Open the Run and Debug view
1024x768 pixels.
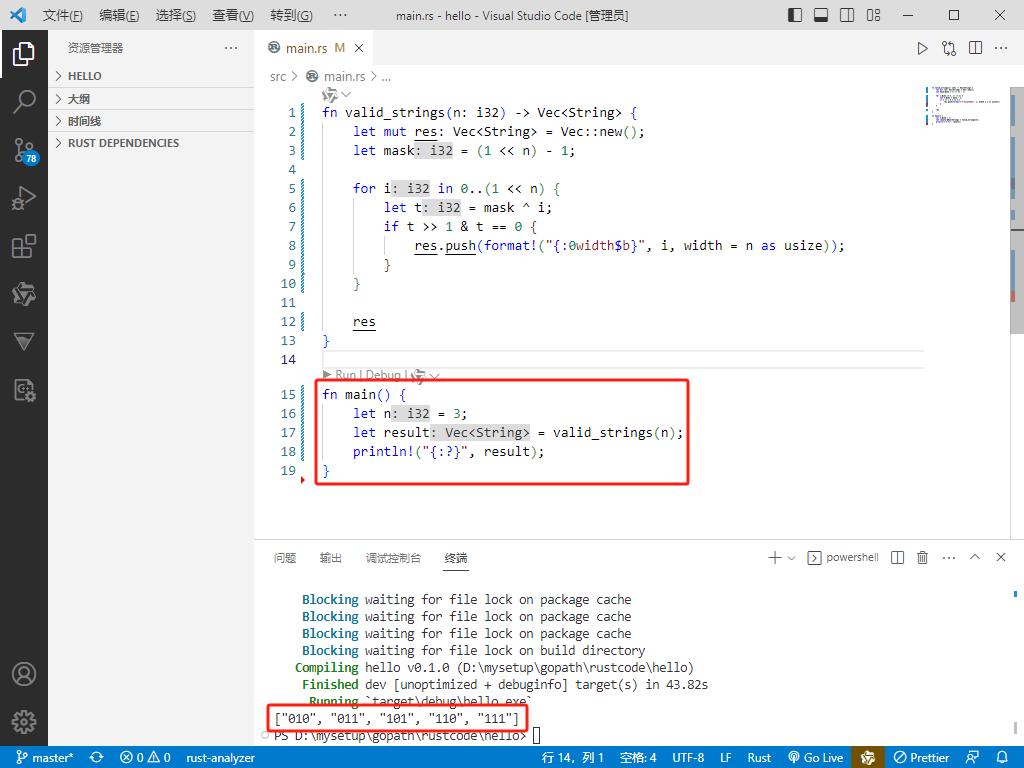click(24, 198)
